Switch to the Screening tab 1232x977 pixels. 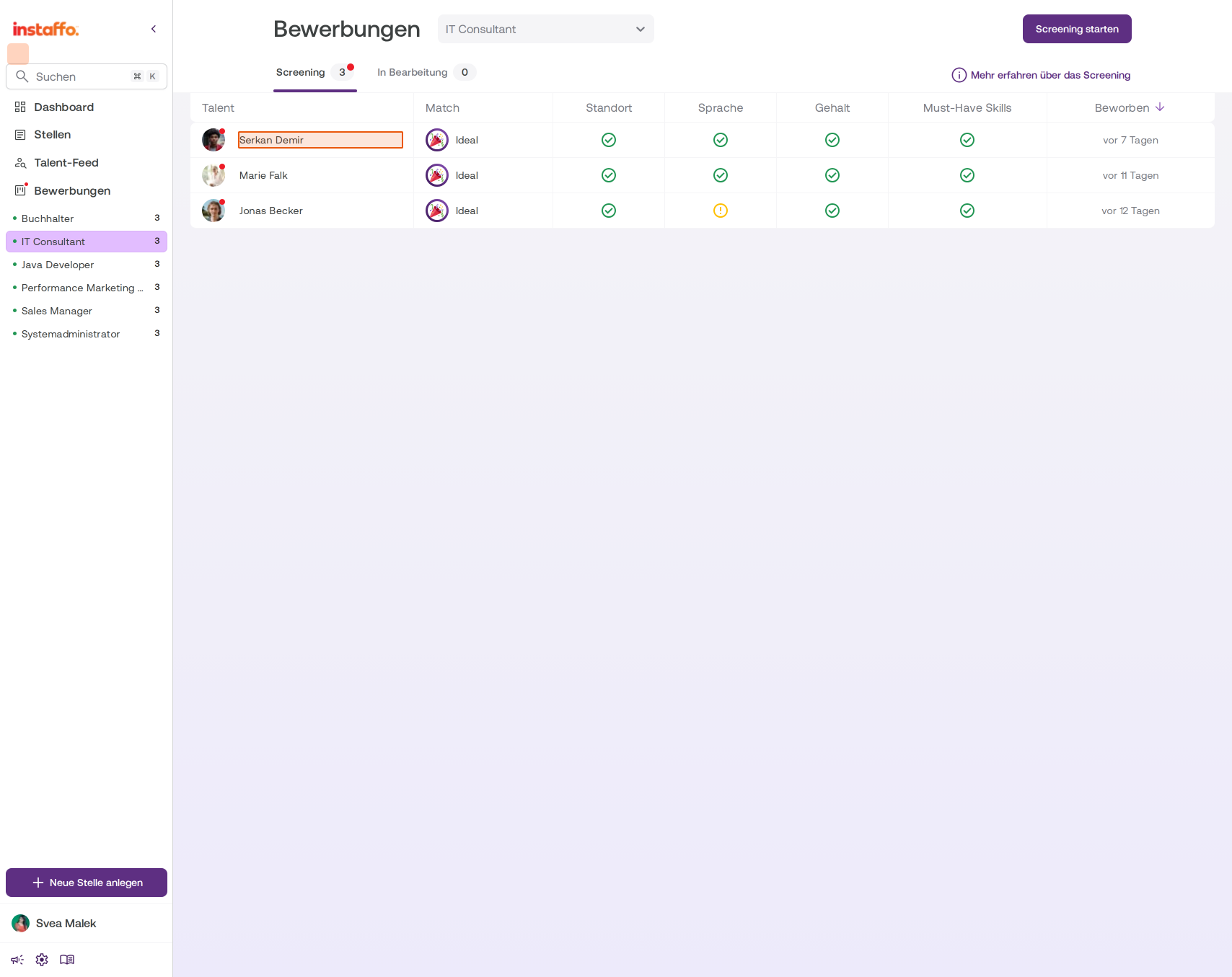[x=315, y=73]
